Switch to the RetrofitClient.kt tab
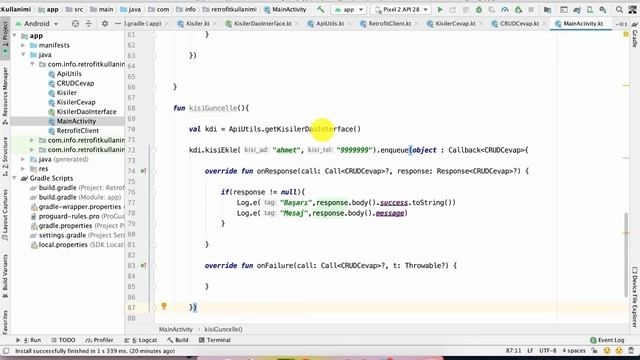 (x=389, y=24)
